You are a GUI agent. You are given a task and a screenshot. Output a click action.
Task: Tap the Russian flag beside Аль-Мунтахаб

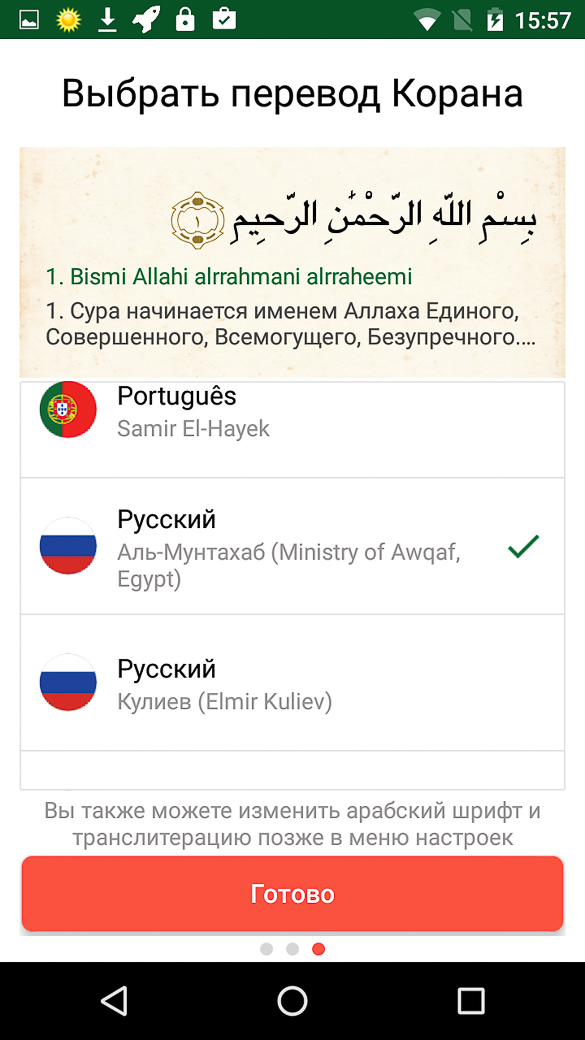point(68,546)
